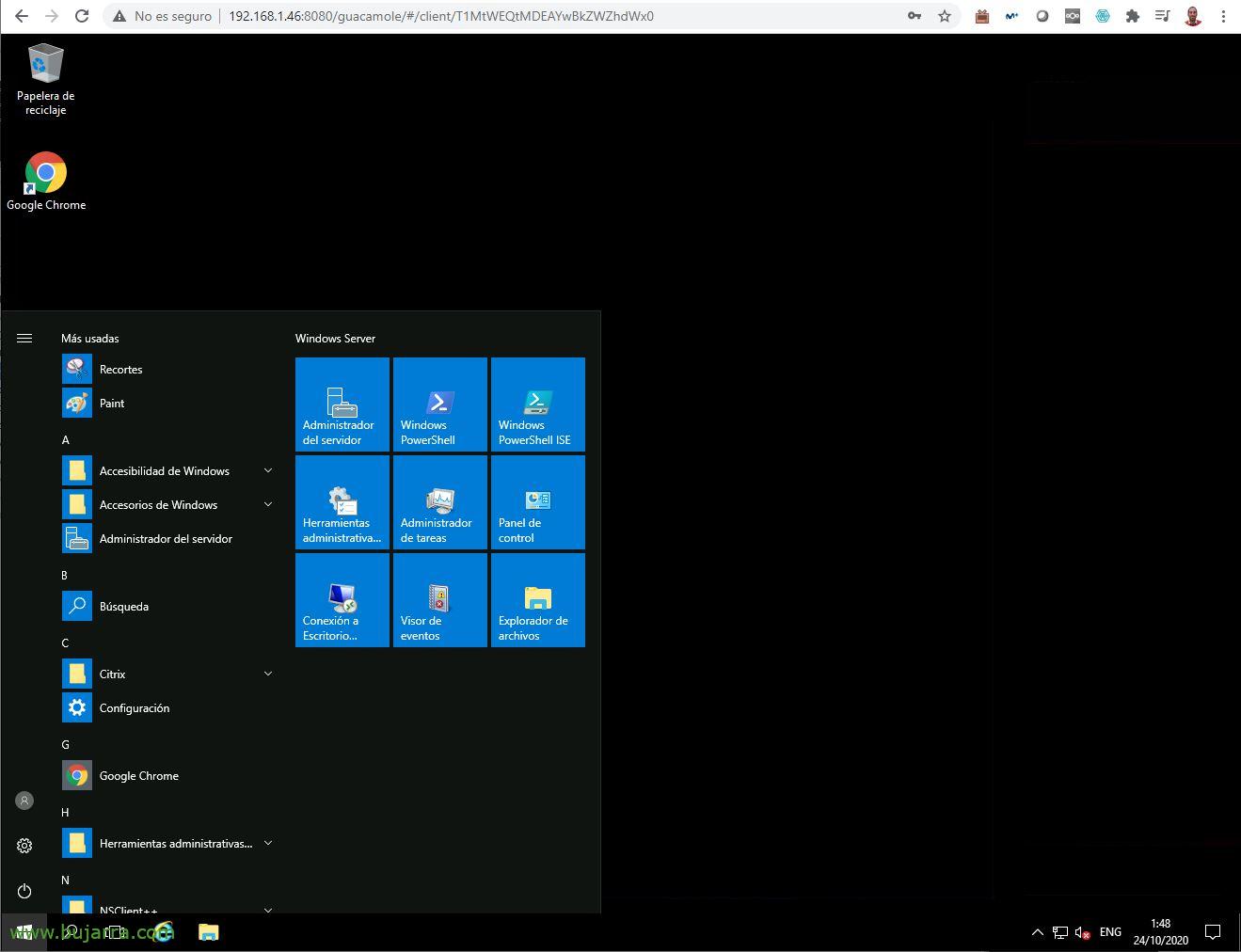Launch Paint from Start menu
The width and height of the screenshot is (1241, 952).
pos(167,403)
